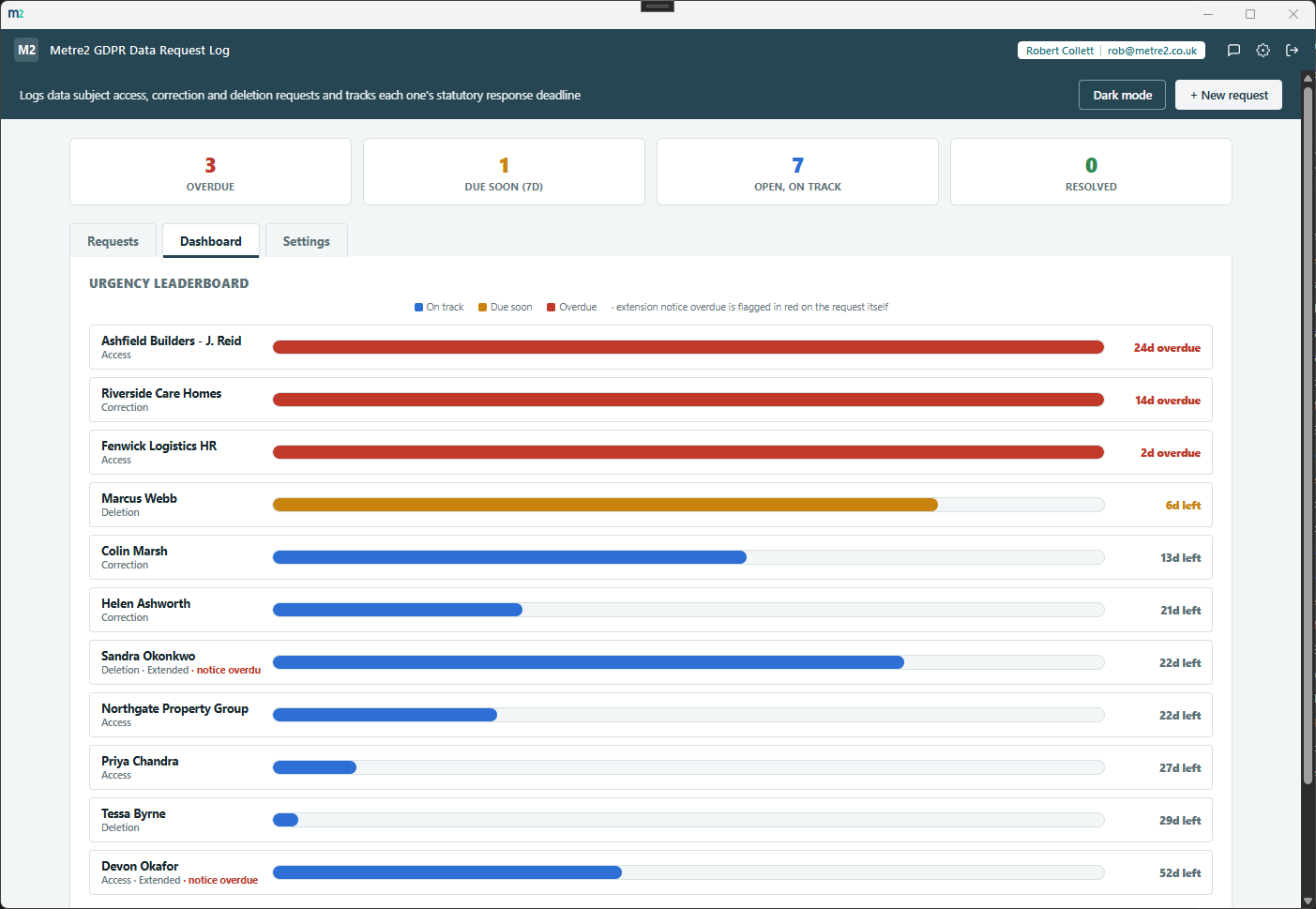
Task: Click the orange Due soon legend swatch
Action: pos(483,307)
